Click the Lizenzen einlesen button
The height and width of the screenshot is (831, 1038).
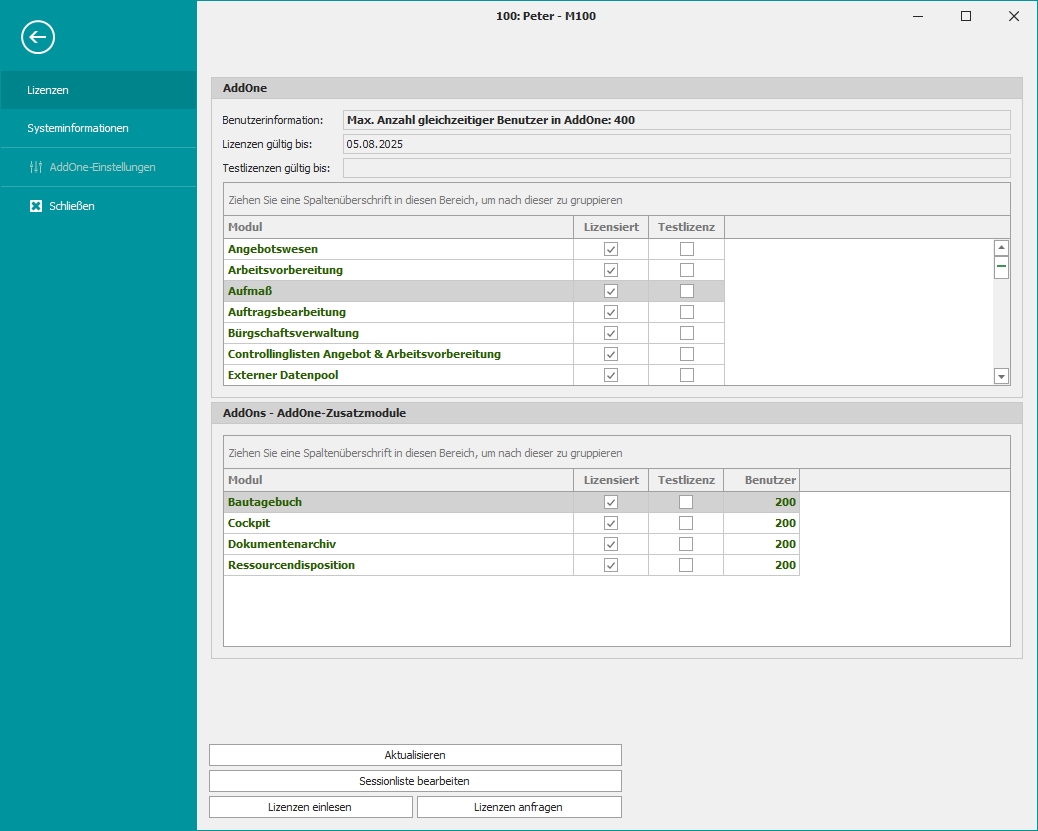(310, 807)
